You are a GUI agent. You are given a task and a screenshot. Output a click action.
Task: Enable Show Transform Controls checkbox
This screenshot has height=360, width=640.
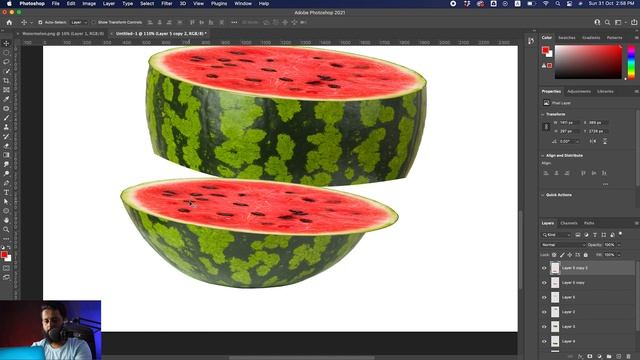coord(93,22)
